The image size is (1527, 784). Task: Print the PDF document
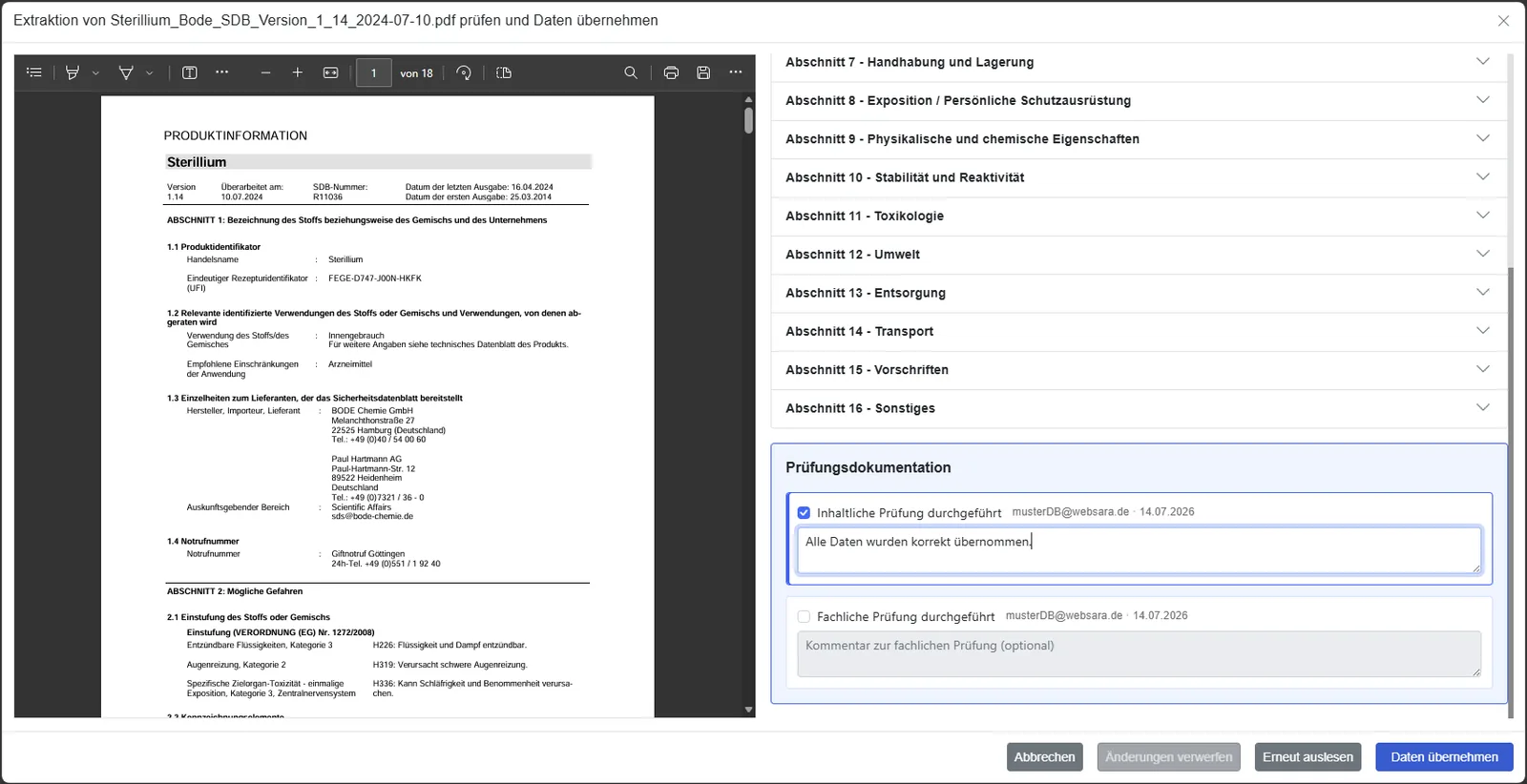point(671,72)
